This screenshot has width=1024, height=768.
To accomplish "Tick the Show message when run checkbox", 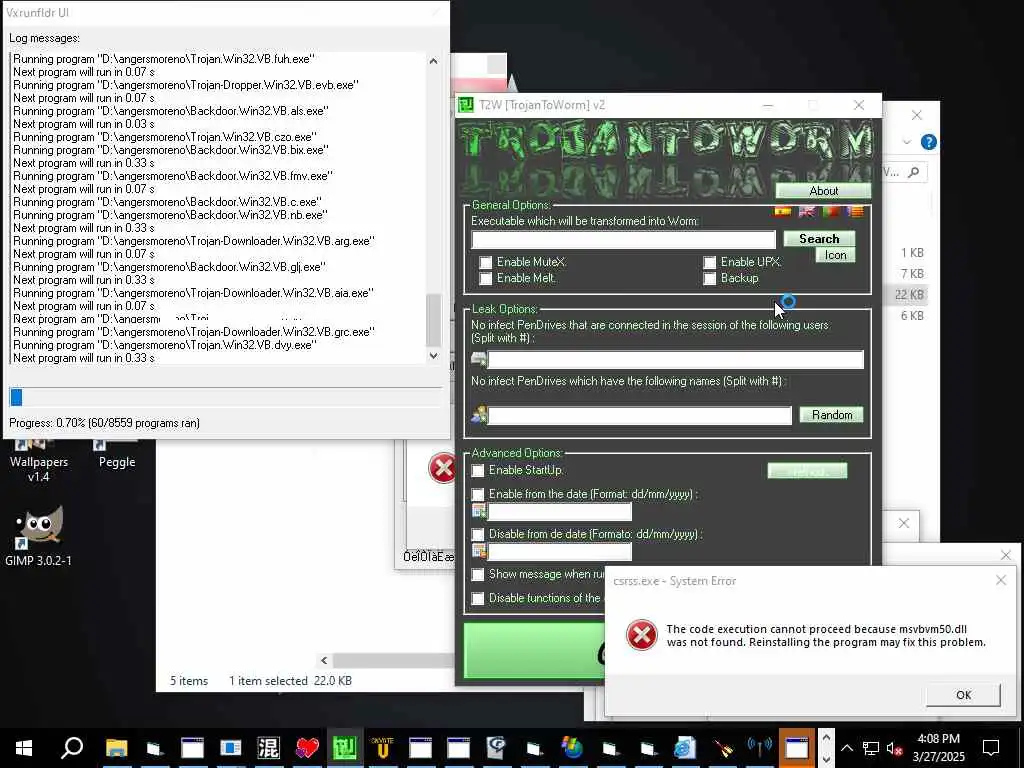I will pos(478,574).
